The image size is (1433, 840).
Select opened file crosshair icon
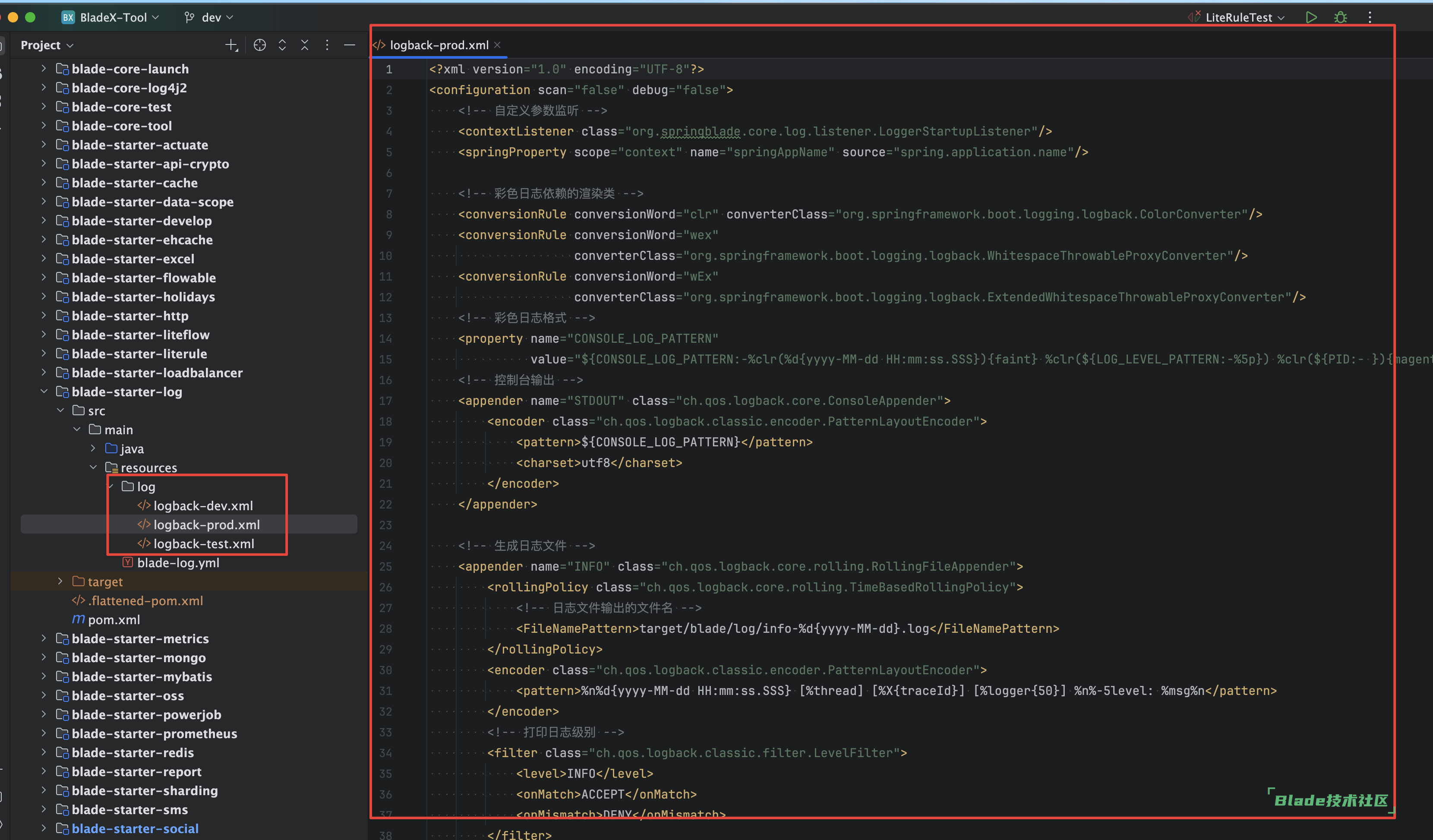259,45
